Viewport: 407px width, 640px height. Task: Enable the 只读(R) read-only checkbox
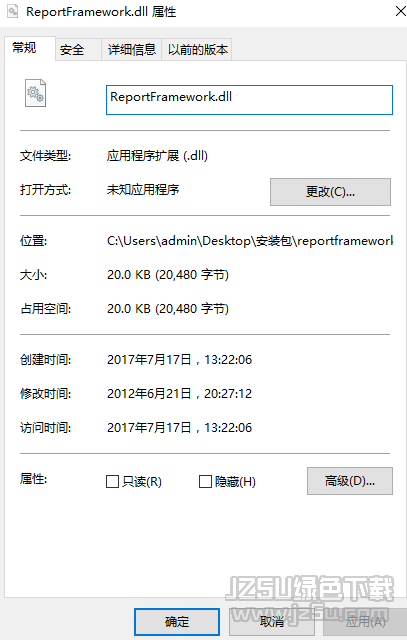[x=112, y=482]
